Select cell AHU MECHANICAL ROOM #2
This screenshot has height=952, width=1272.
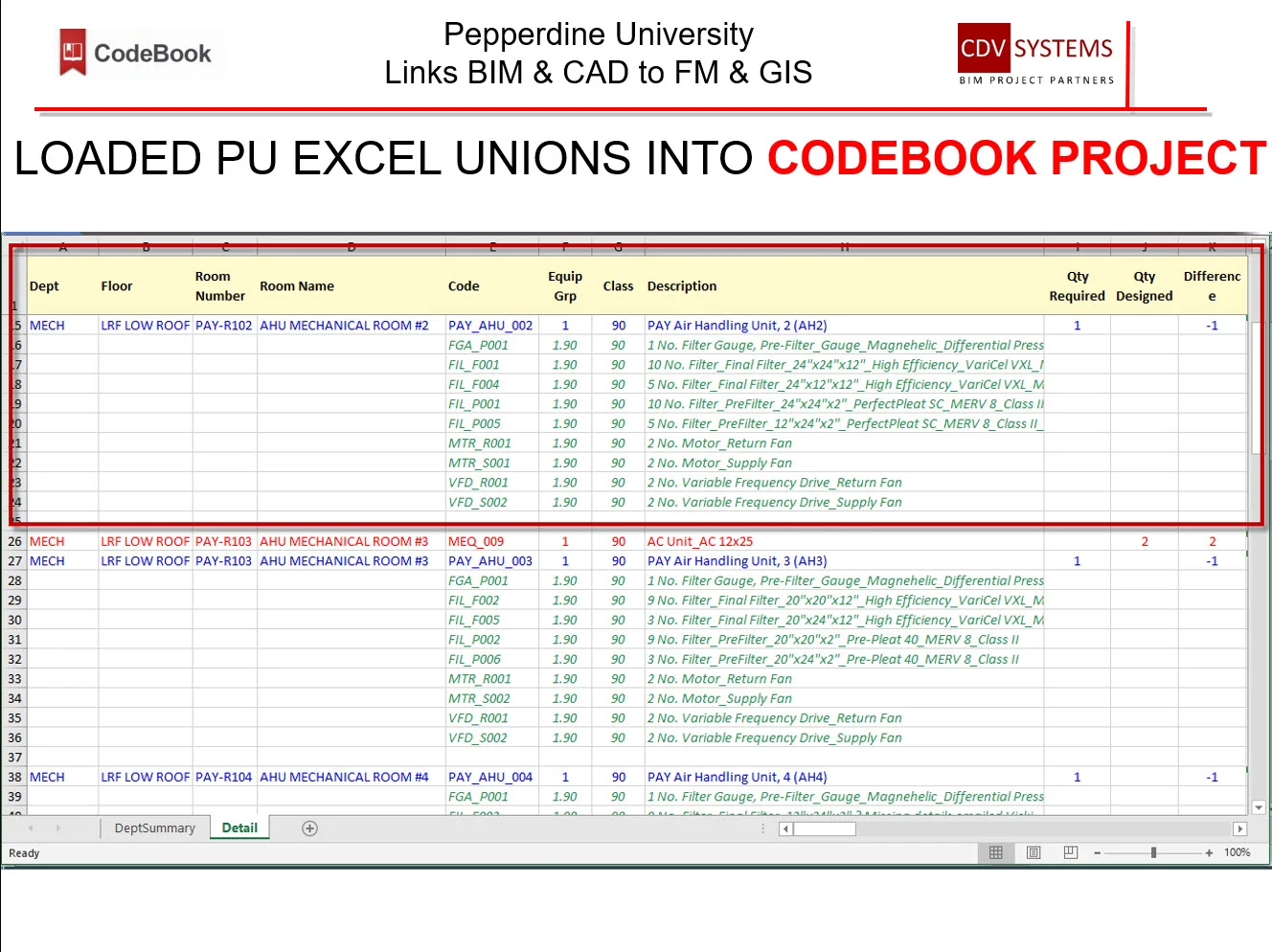click(x=352, y=326)
